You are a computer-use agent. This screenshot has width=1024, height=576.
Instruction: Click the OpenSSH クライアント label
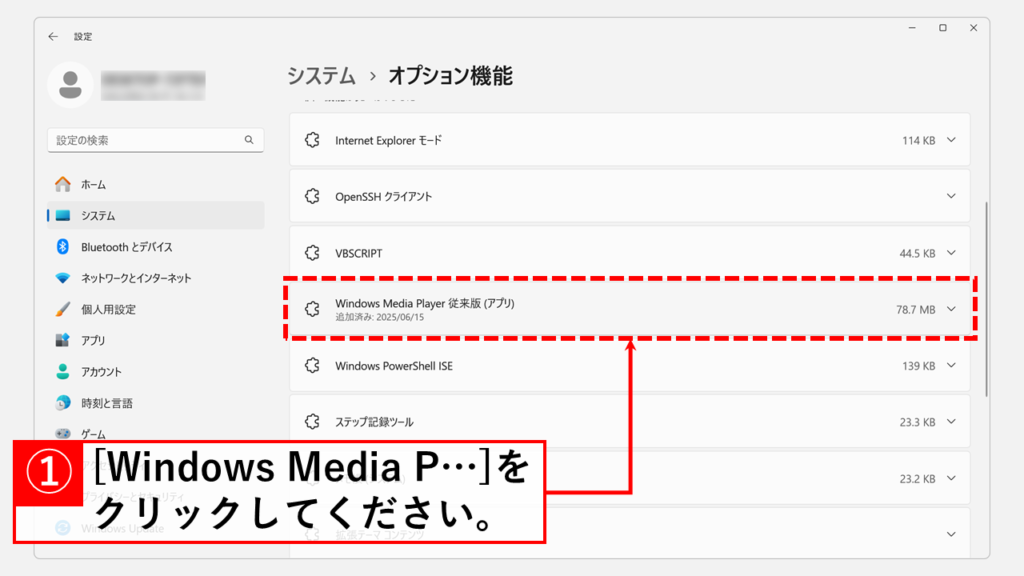383,197
